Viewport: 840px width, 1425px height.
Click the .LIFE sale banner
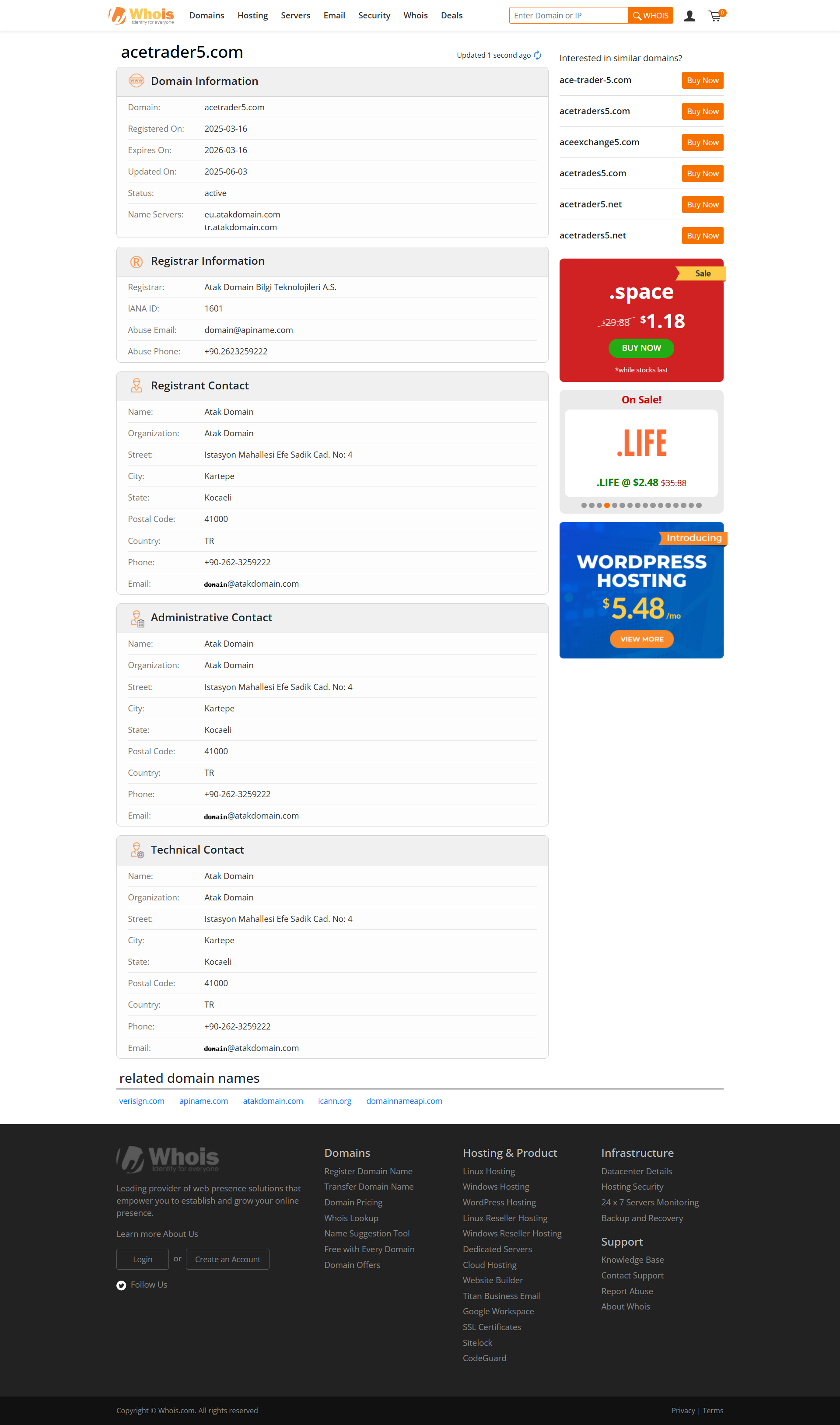click(x=641, y=453)
